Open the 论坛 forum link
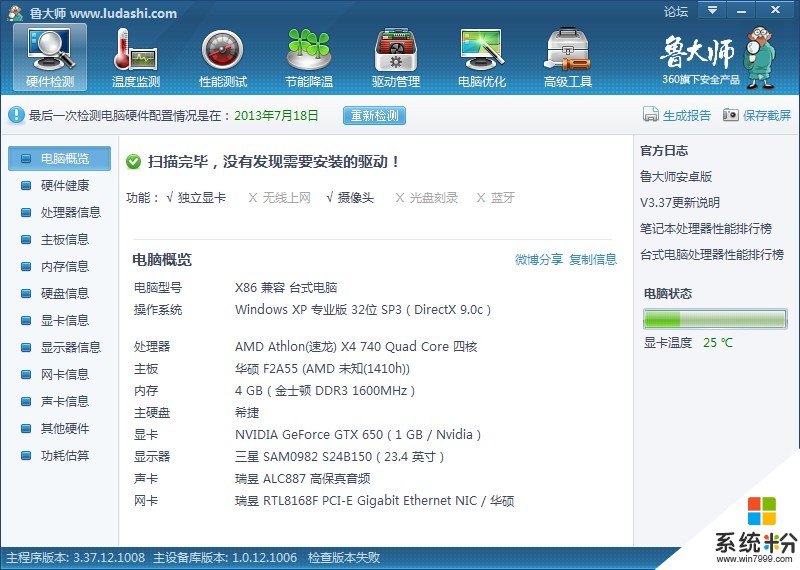The height and width of the screenshot is (570, 800). tap(676, 12)
